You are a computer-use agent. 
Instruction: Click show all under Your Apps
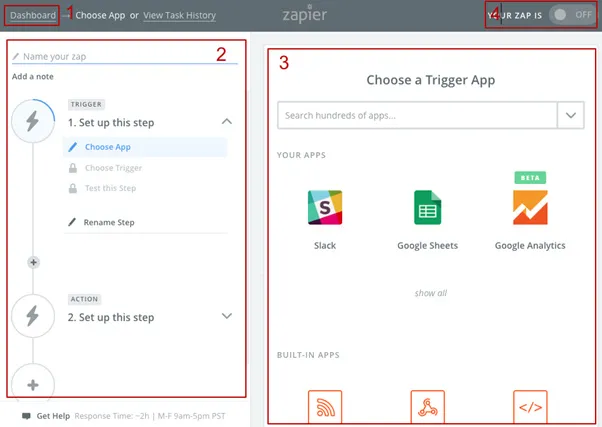[431, 293]
